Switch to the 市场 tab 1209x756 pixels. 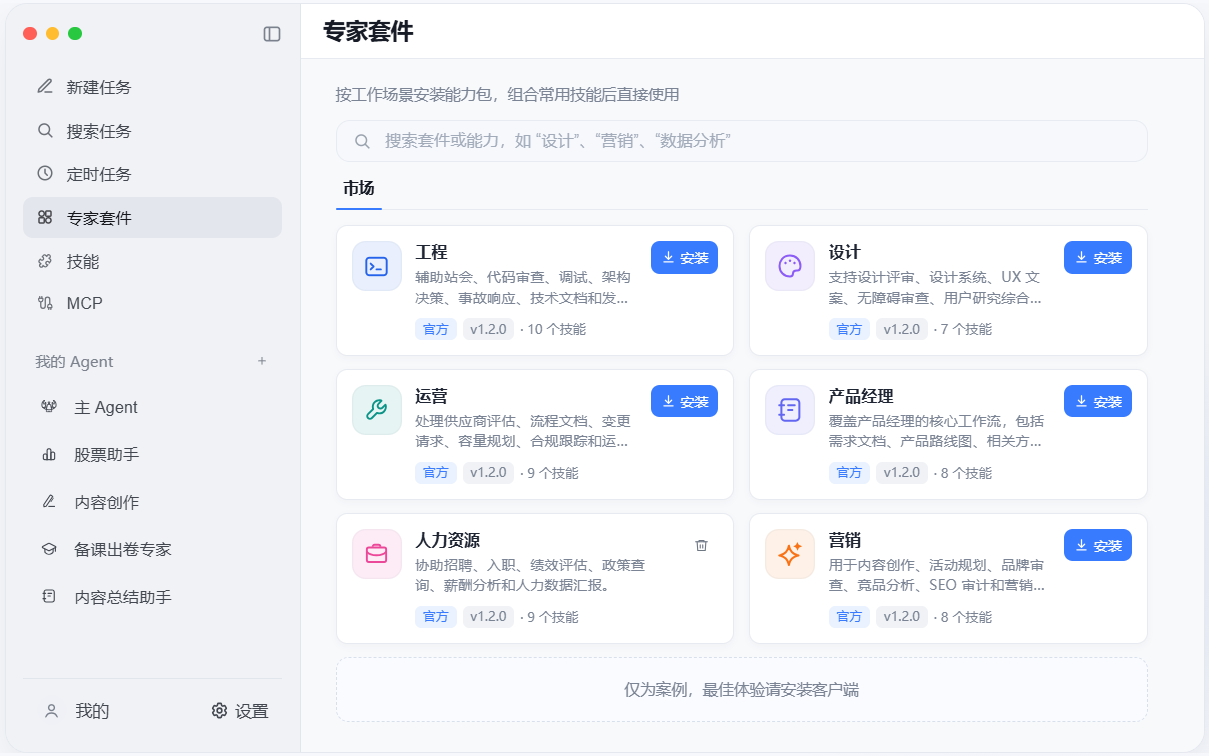359,188
